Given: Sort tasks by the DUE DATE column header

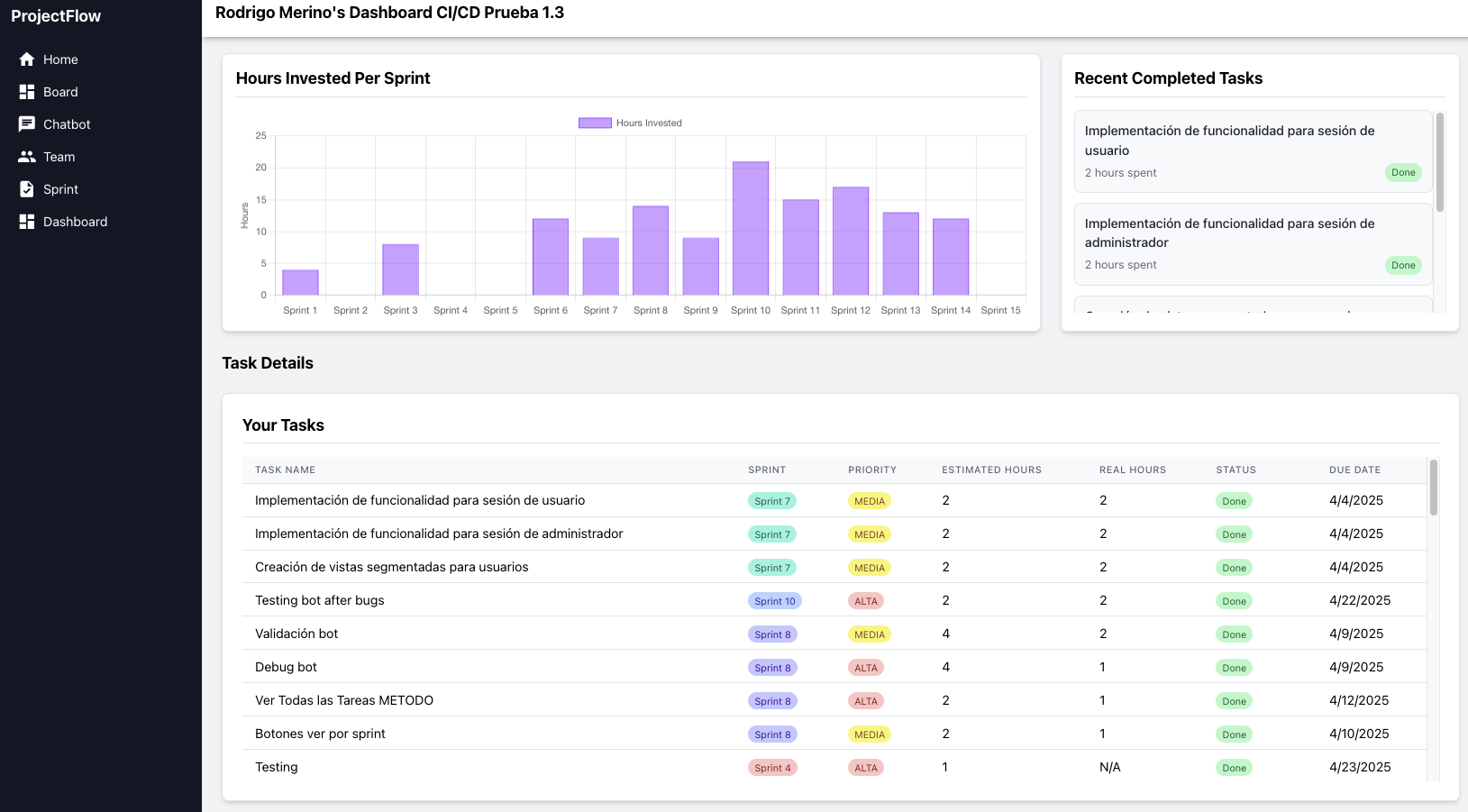Looking at the screenshot, I should (1354, 470).
